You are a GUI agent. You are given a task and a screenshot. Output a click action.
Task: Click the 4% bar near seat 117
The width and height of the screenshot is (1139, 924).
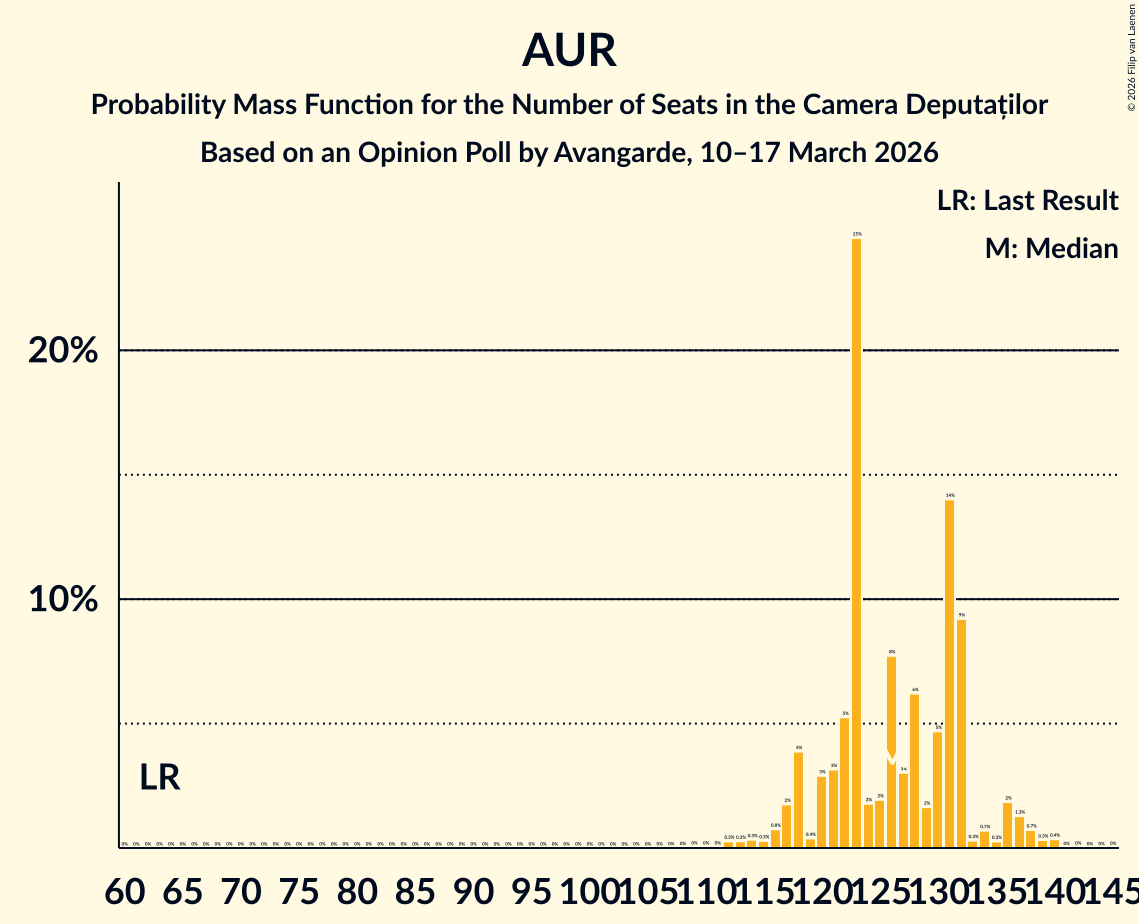tap(797, 800)
